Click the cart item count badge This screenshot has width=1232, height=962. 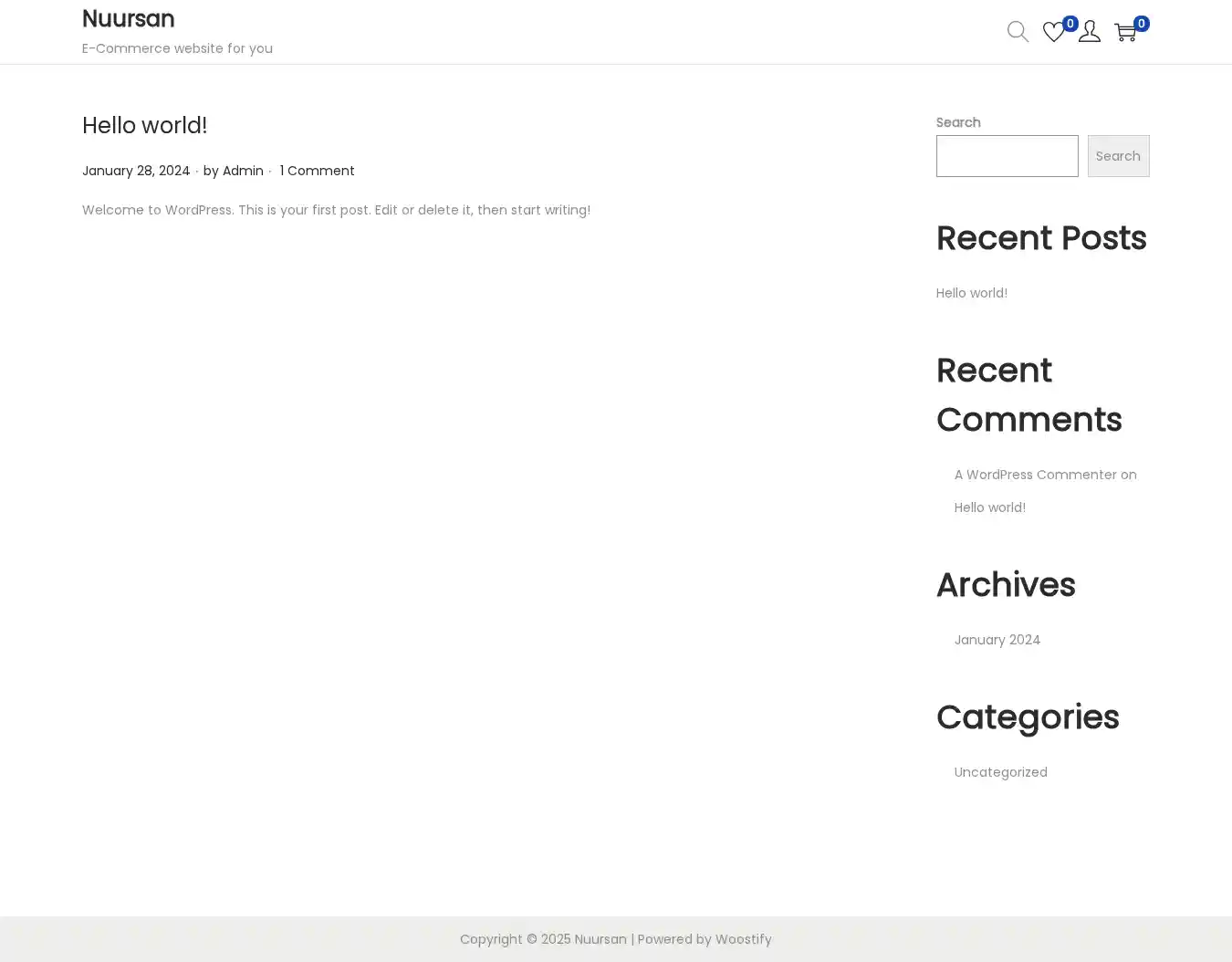coord(1141,24)
